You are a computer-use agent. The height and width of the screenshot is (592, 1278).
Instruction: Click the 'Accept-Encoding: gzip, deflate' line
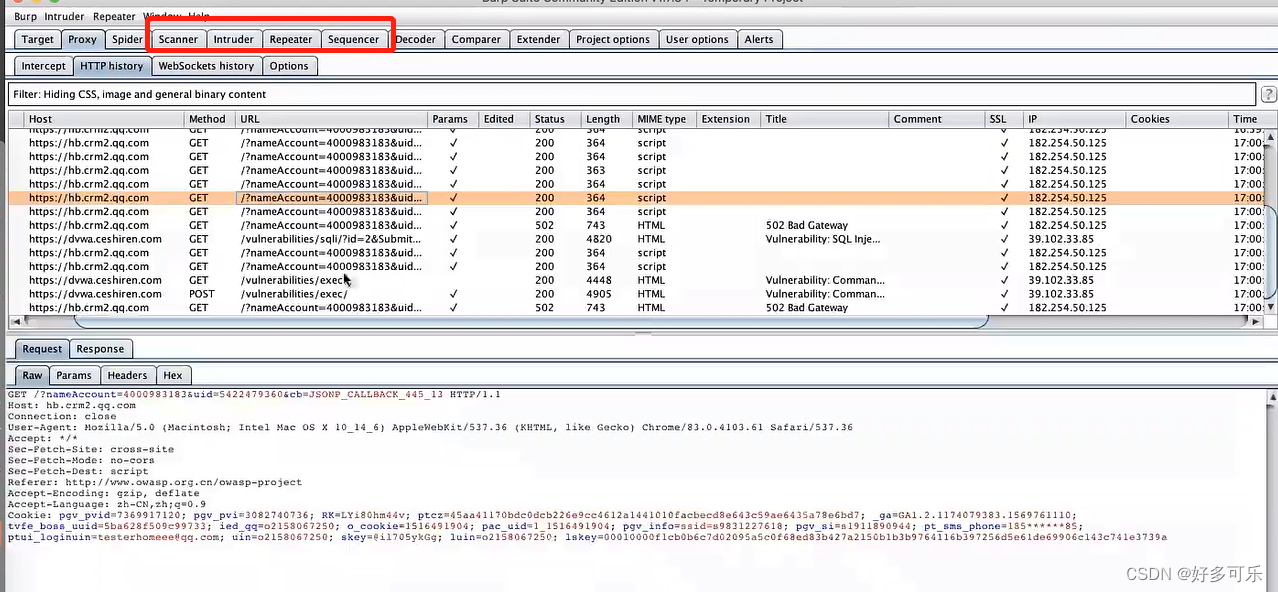pos(104,493)
